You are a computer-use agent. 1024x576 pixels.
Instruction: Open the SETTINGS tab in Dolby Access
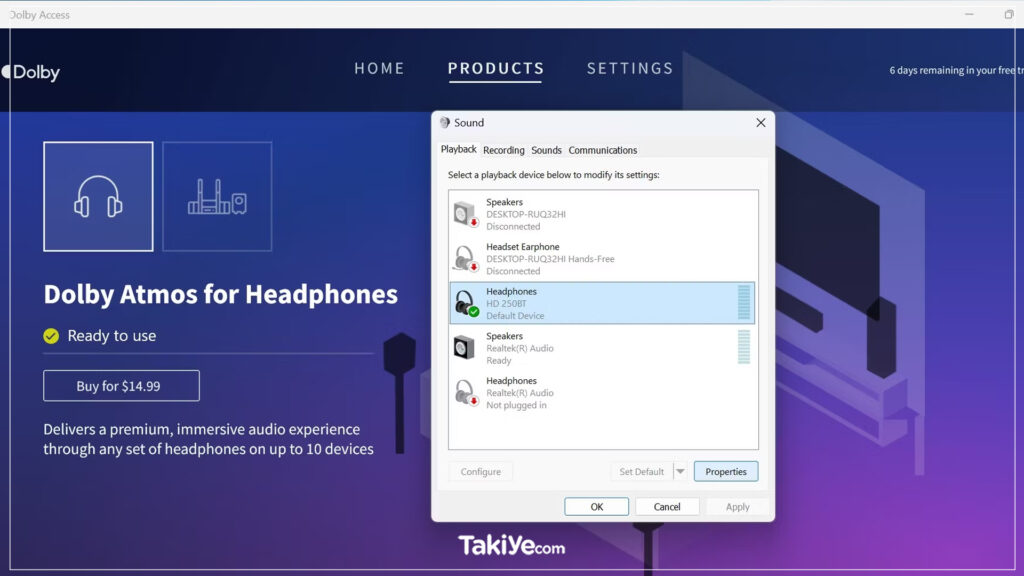pos(630,69)
